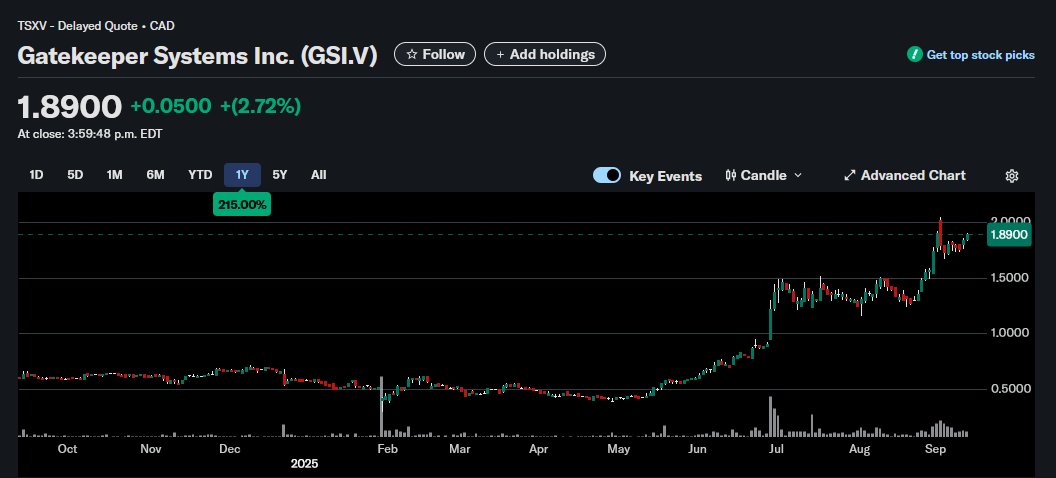The width and height of the screenshot is (1056, 478).
Task: Click the 2.0000 y-axis label
Action: tap(1010, 221)
